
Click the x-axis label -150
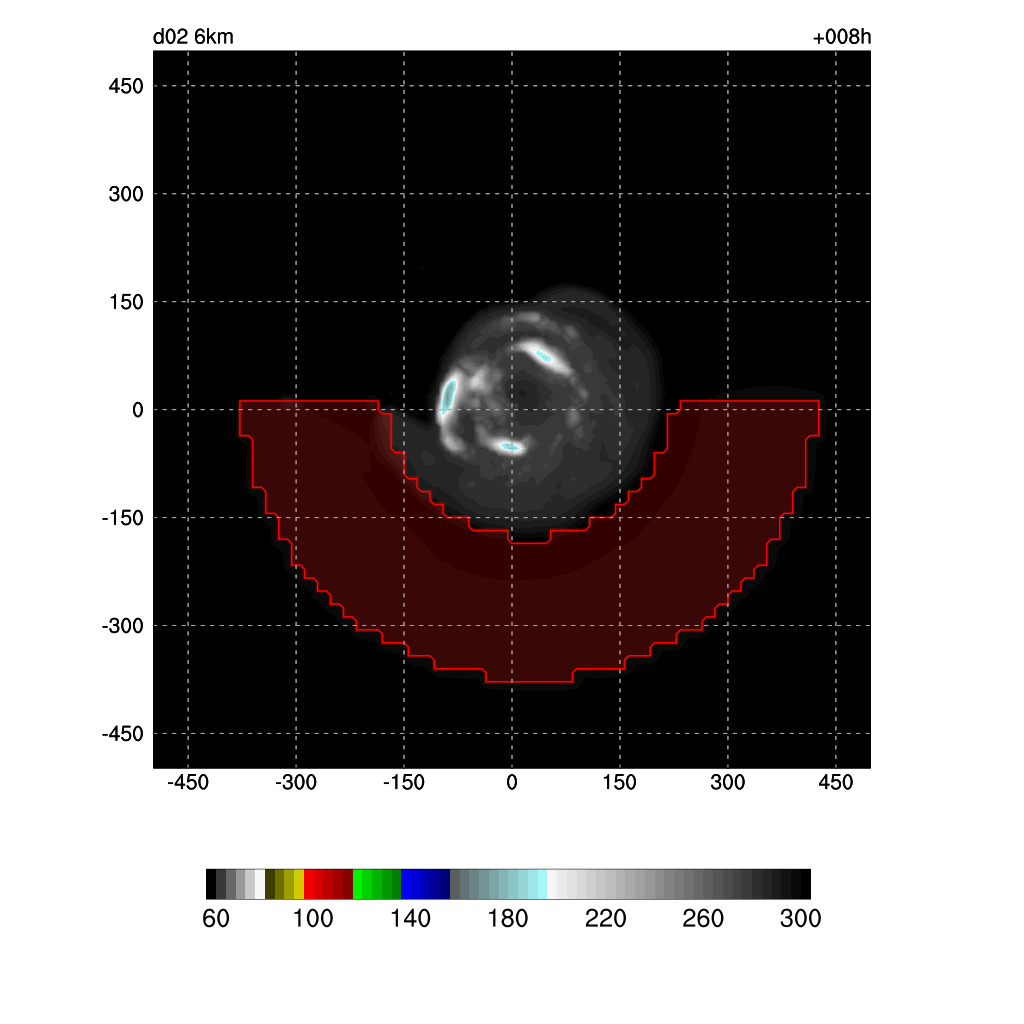(403, 782)
